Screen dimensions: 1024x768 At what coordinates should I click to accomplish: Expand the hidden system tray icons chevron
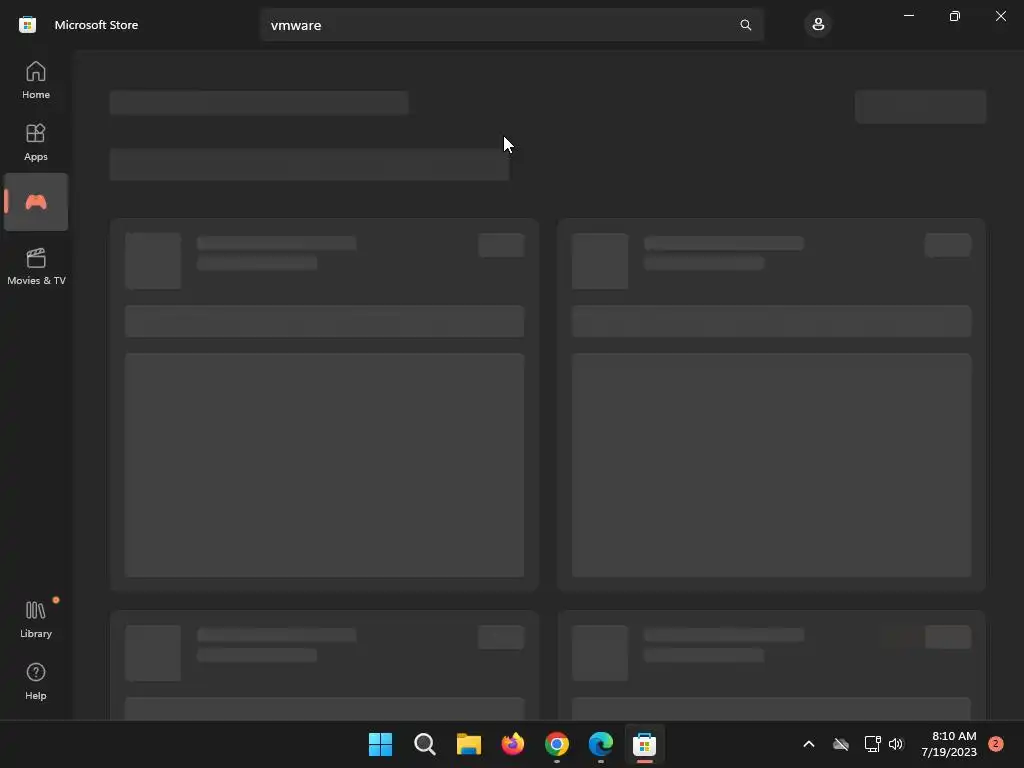[808, 744]
